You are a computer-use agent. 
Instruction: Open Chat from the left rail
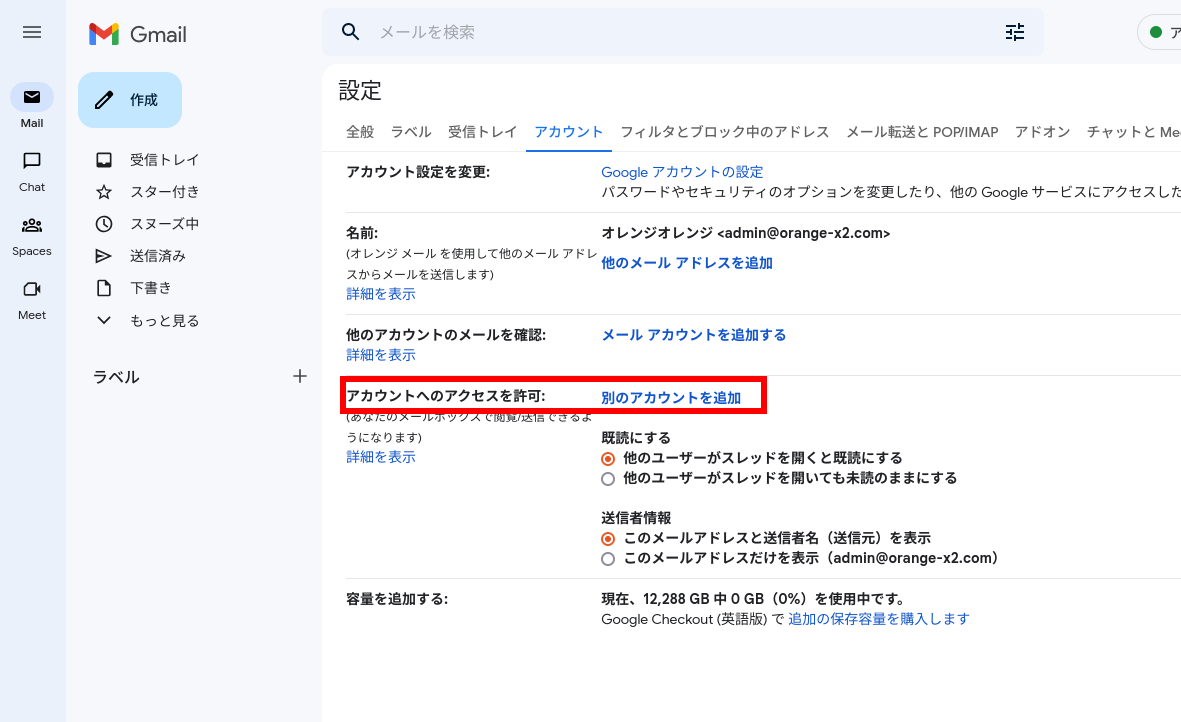pos(32,162)
